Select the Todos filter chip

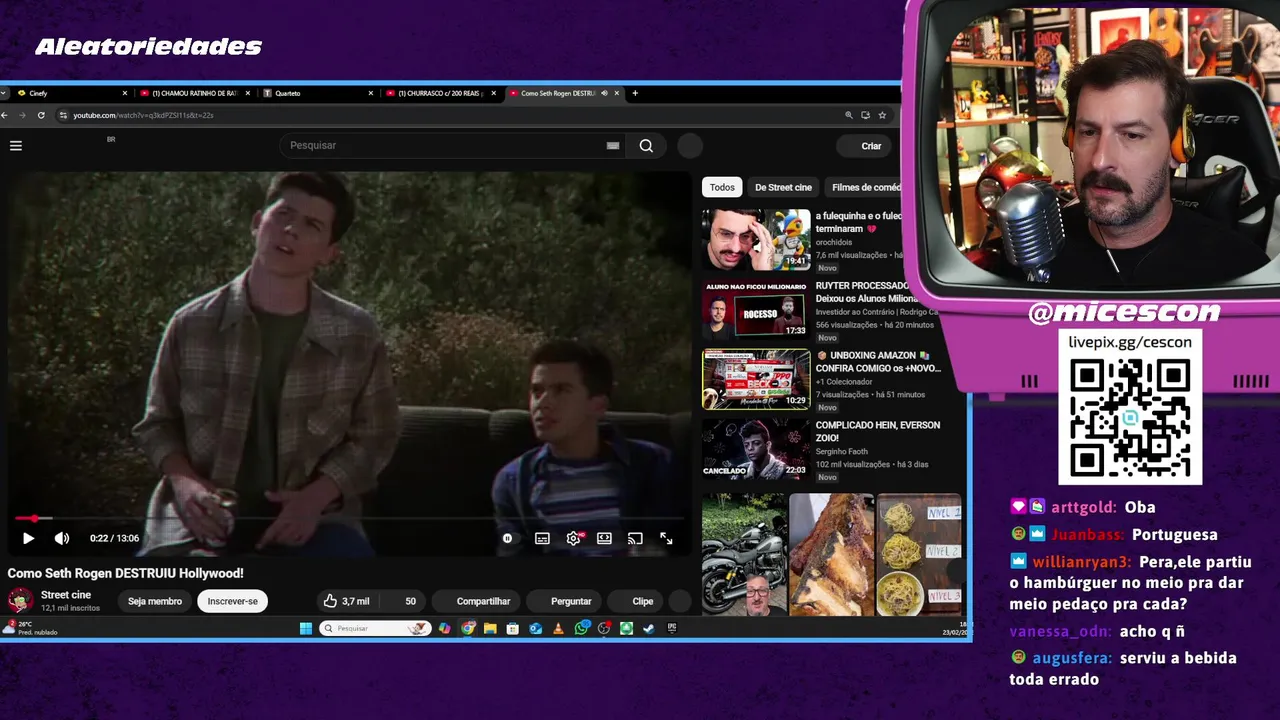coord(722,187)
